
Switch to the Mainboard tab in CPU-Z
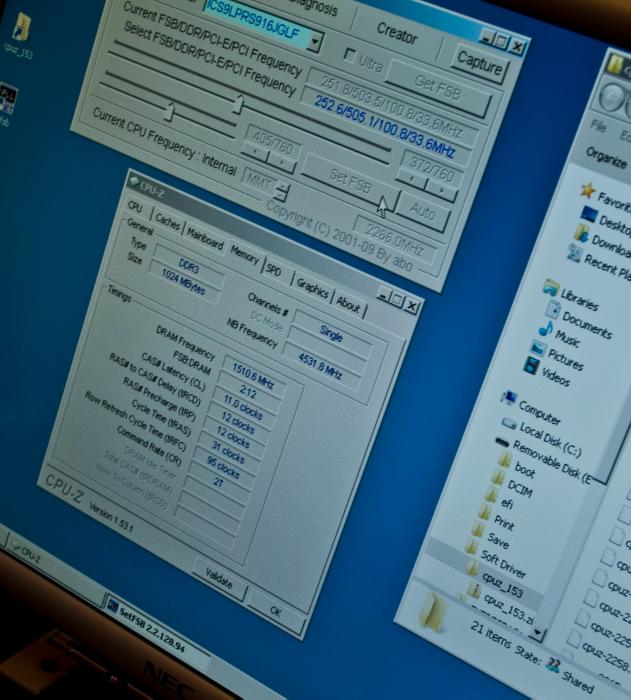[x=205, y=237]
